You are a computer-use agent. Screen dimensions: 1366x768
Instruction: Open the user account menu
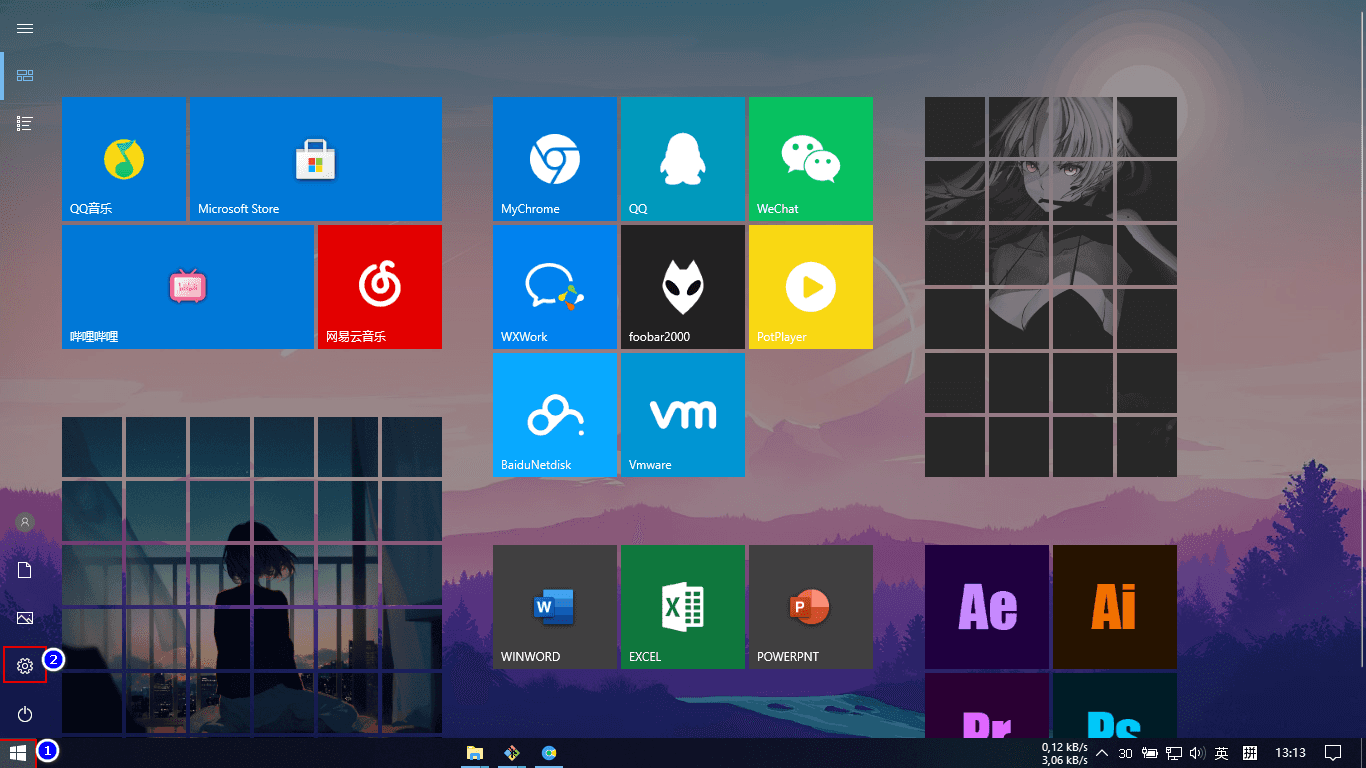pyautogui.click(x=25, y=522)
